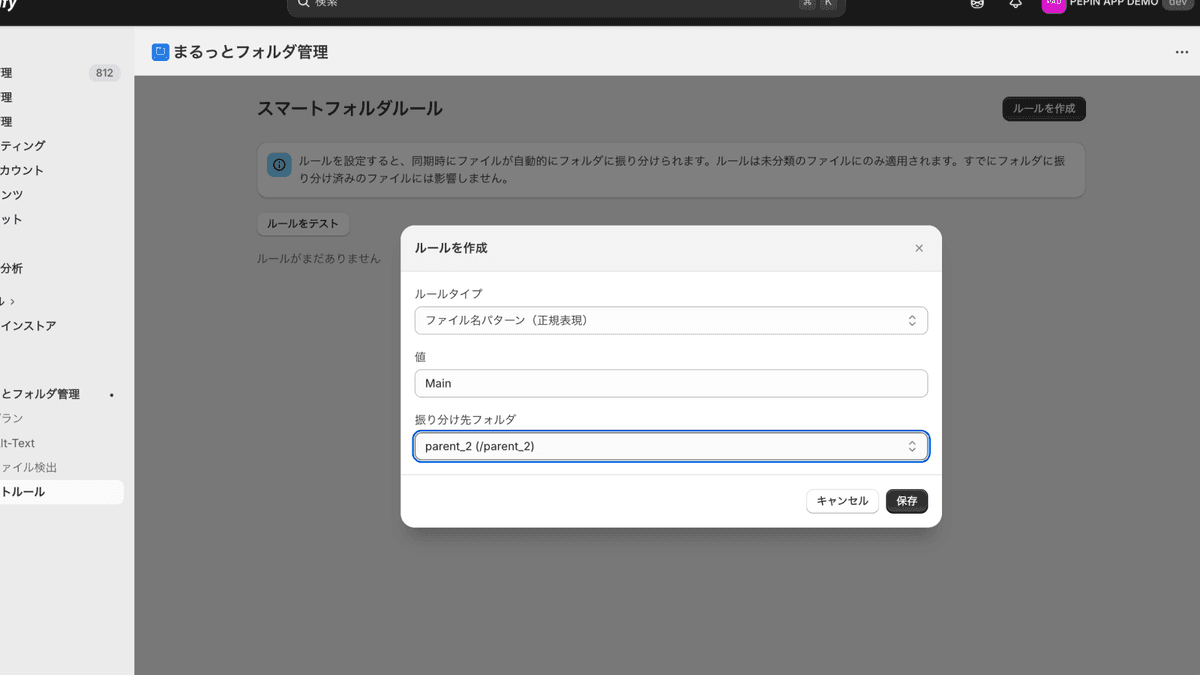Image resolution: width=1200 pixels, height=675 pixels.
Task: Click the pin dot beside とフォルダ管理
Action: 111,395
